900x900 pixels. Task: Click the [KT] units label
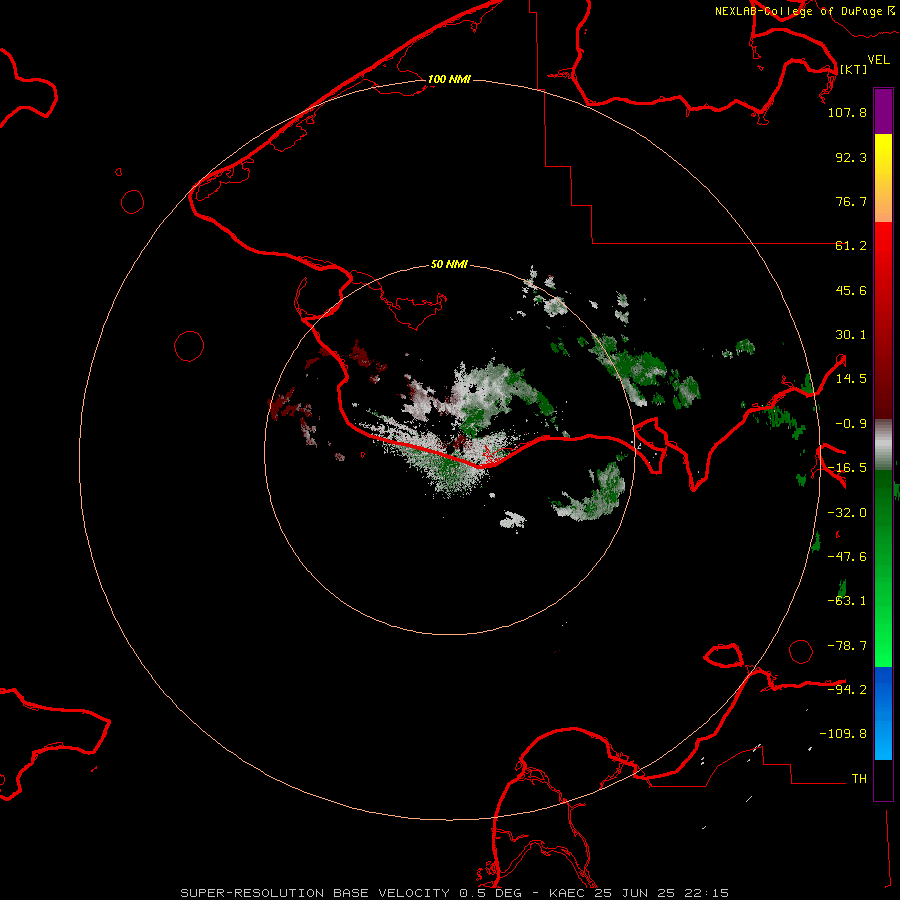coord(854,69)
